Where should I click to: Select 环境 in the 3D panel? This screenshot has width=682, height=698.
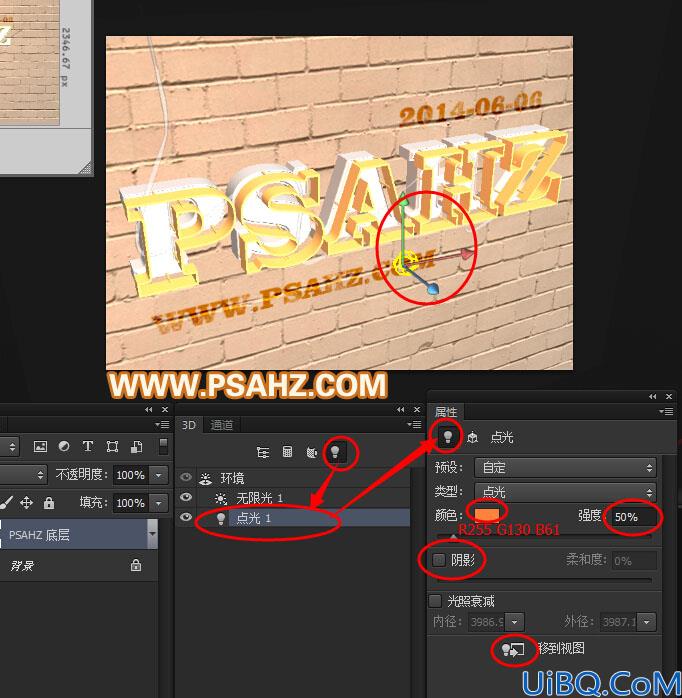[232, 478]
